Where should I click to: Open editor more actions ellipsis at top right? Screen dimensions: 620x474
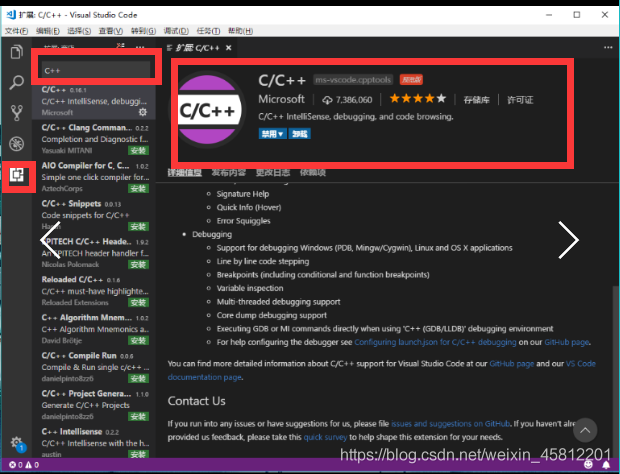[x=608, y=47]
